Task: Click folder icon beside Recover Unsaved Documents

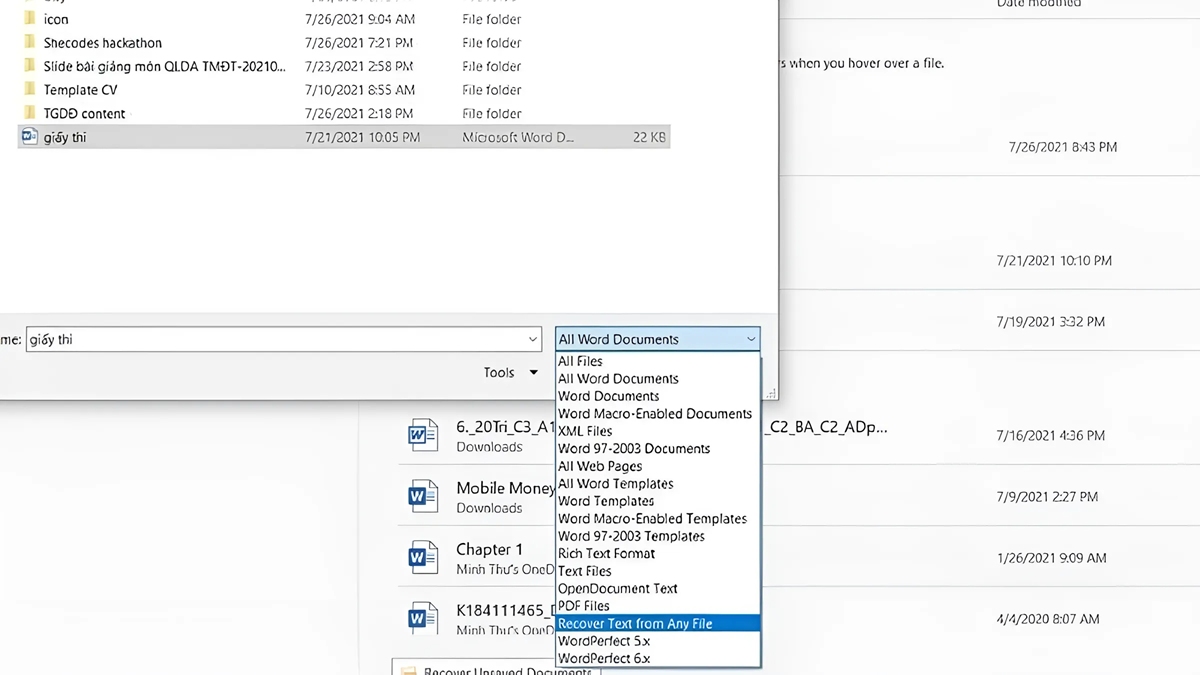Action: coord(410,670)
